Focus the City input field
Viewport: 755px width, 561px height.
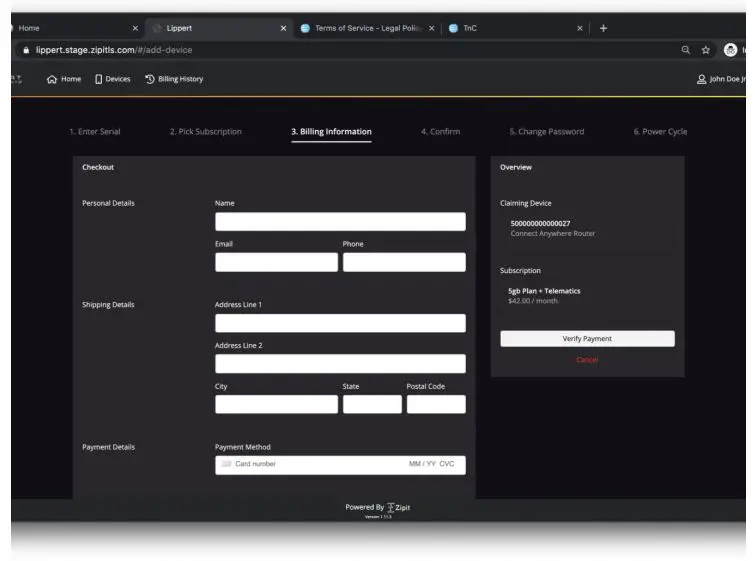[x=276, y=404]
